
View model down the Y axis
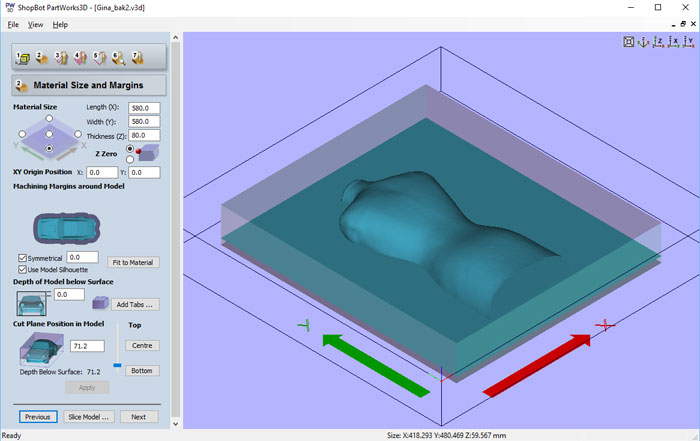tap(688, 42)
